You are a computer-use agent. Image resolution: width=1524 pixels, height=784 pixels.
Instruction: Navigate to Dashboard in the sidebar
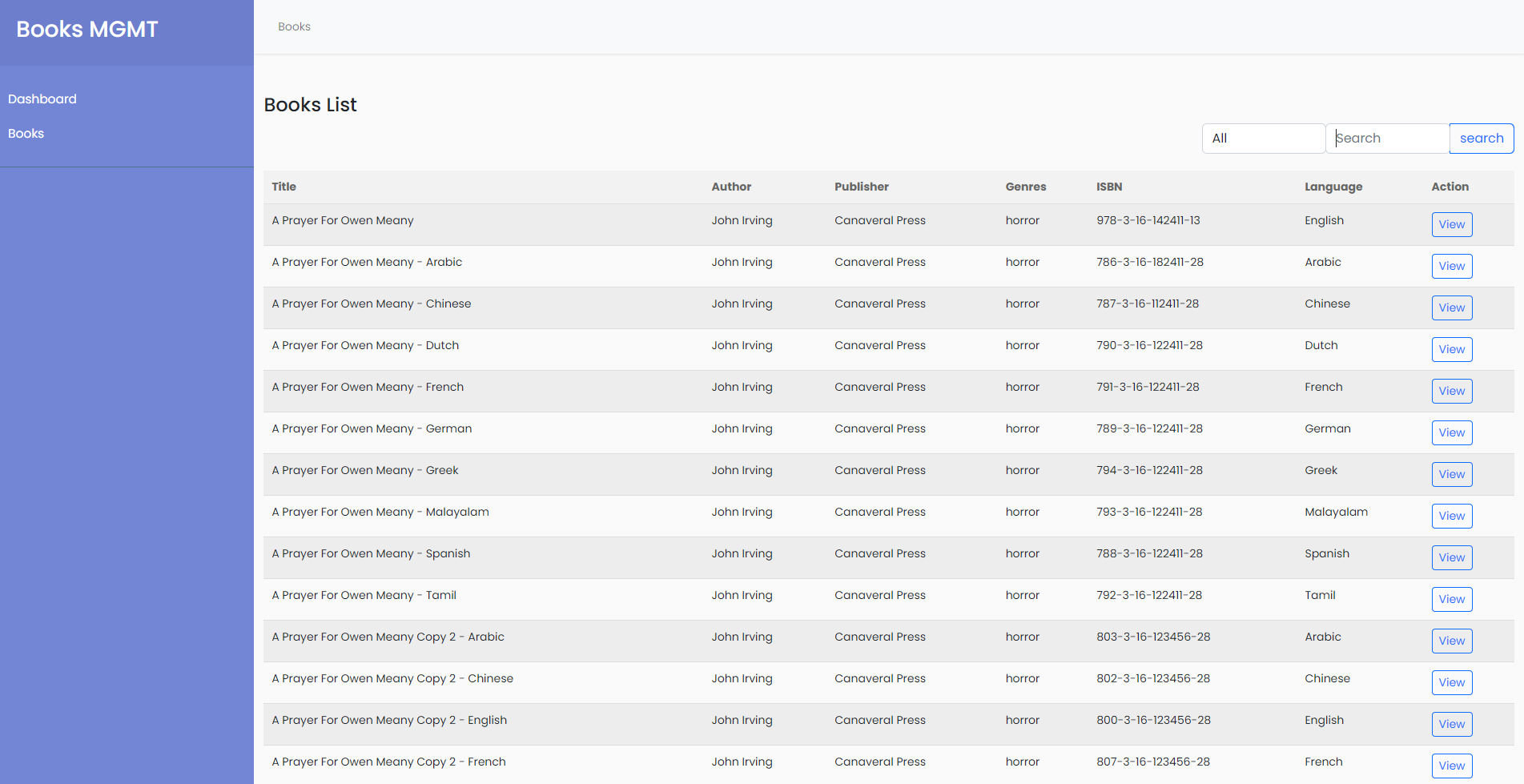(x=42, y=99)
